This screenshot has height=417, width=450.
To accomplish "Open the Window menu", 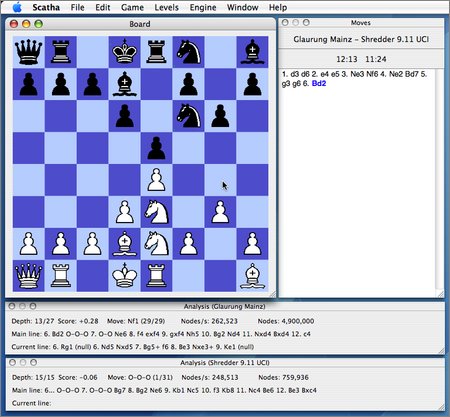I will pos(242,7).
